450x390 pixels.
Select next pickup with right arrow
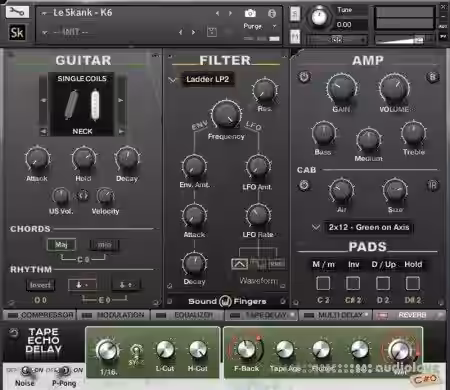[121, 100]
